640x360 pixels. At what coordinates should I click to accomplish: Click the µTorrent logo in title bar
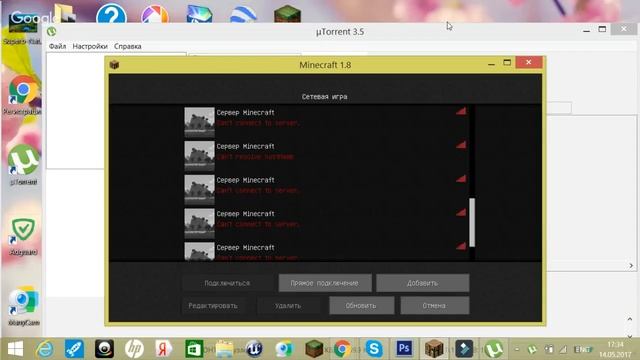[51, 31]
